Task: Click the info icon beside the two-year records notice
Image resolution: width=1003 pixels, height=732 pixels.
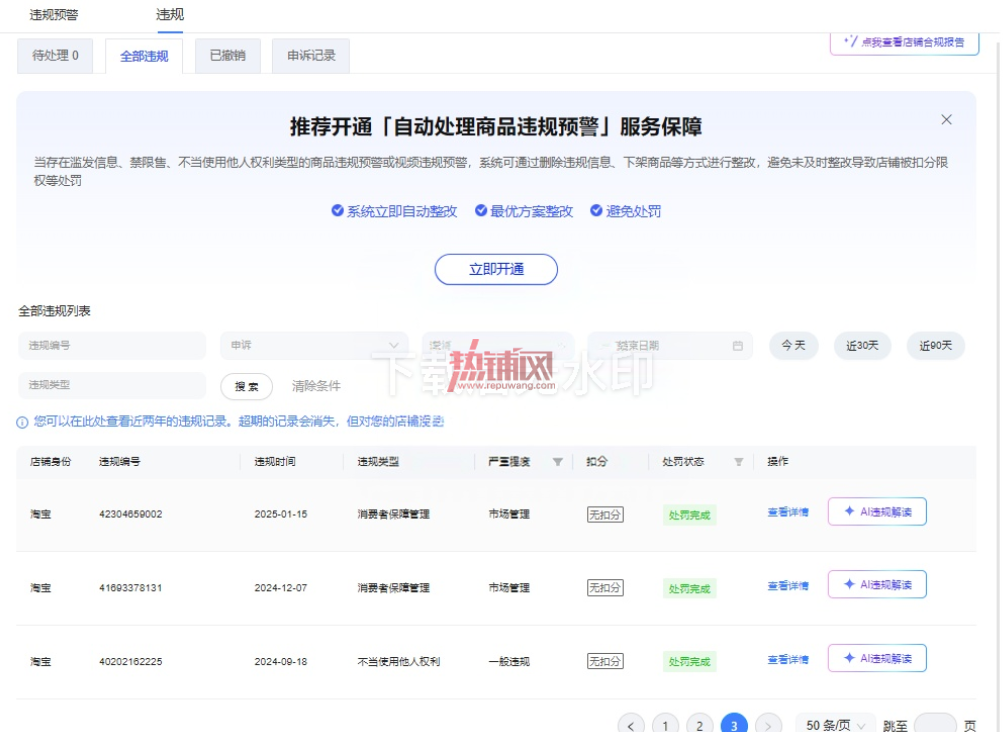Action: pyautogui.click(x=22, y=422)
